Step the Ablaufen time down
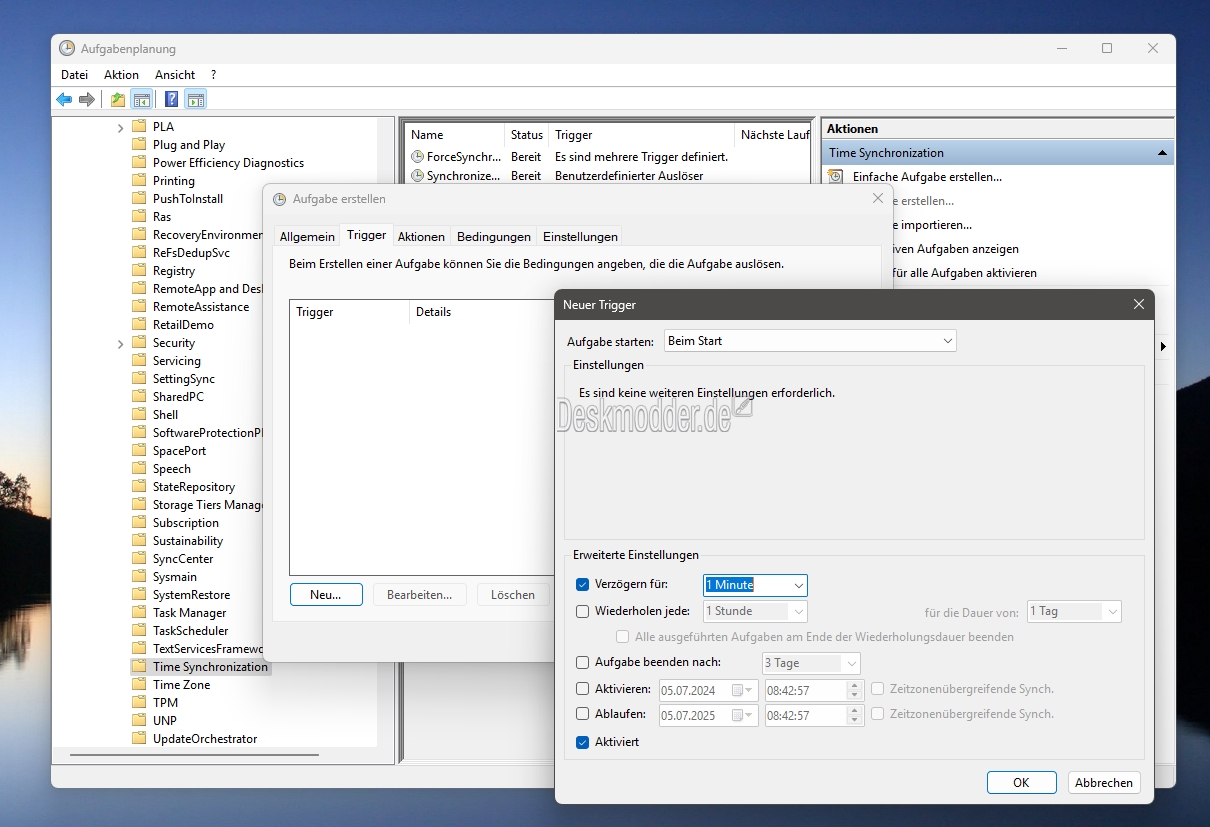The width and height of the screenshot is (1210, 827). [854, 720]
